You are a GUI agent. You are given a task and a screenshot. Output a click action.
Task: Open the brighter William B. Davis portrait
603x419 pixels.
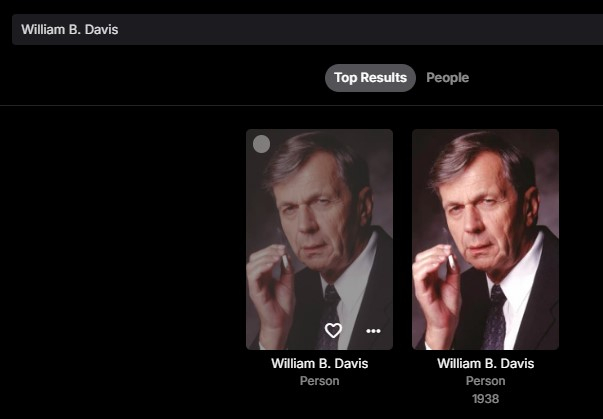[x=485, y=238]
